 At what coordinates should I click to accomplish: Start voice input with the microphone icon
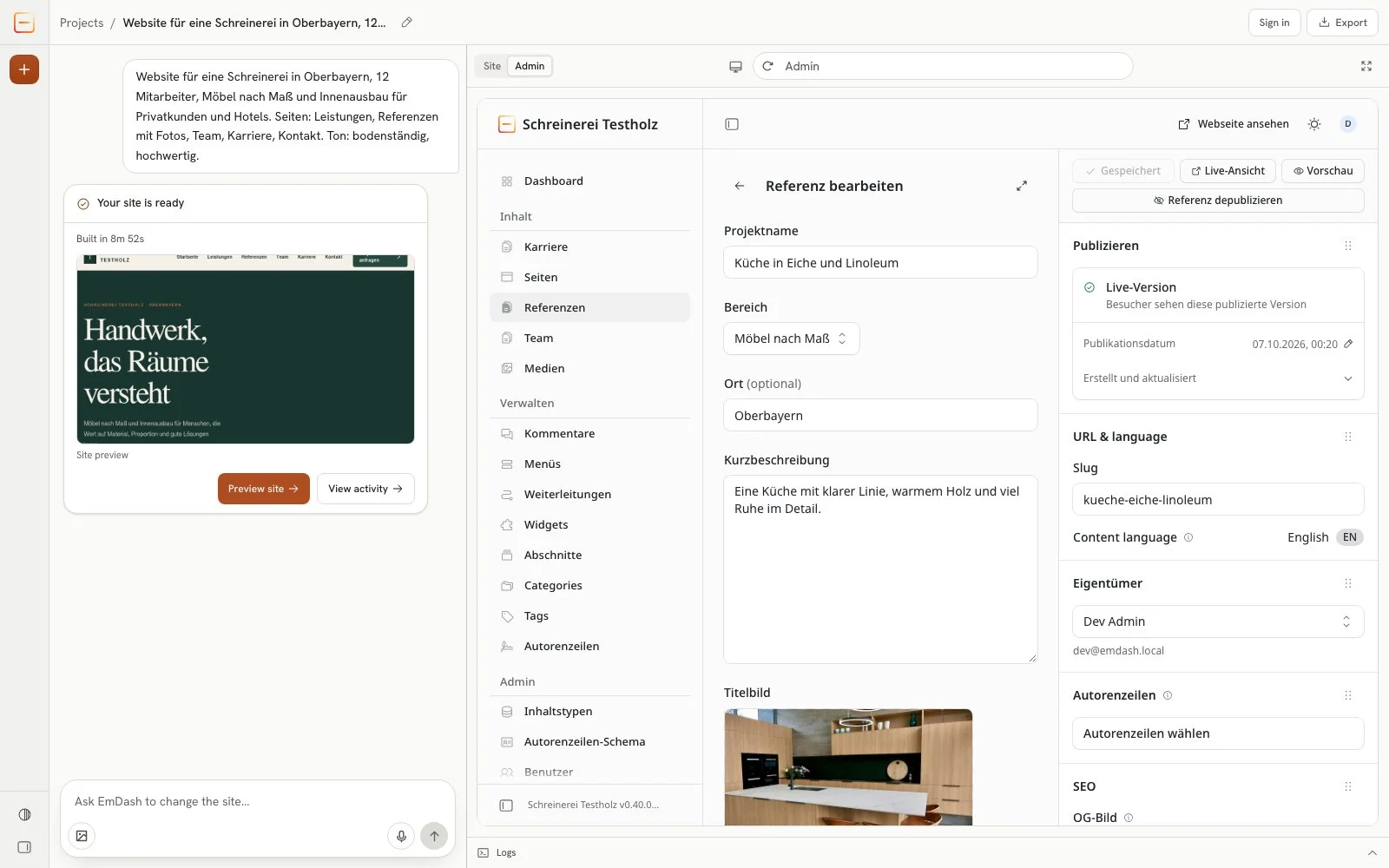401,836
